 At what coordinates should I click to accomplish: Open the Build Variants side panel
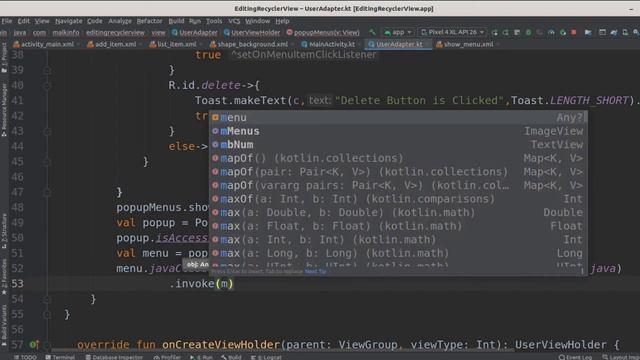pyautogui.click(x=4, y=325)
